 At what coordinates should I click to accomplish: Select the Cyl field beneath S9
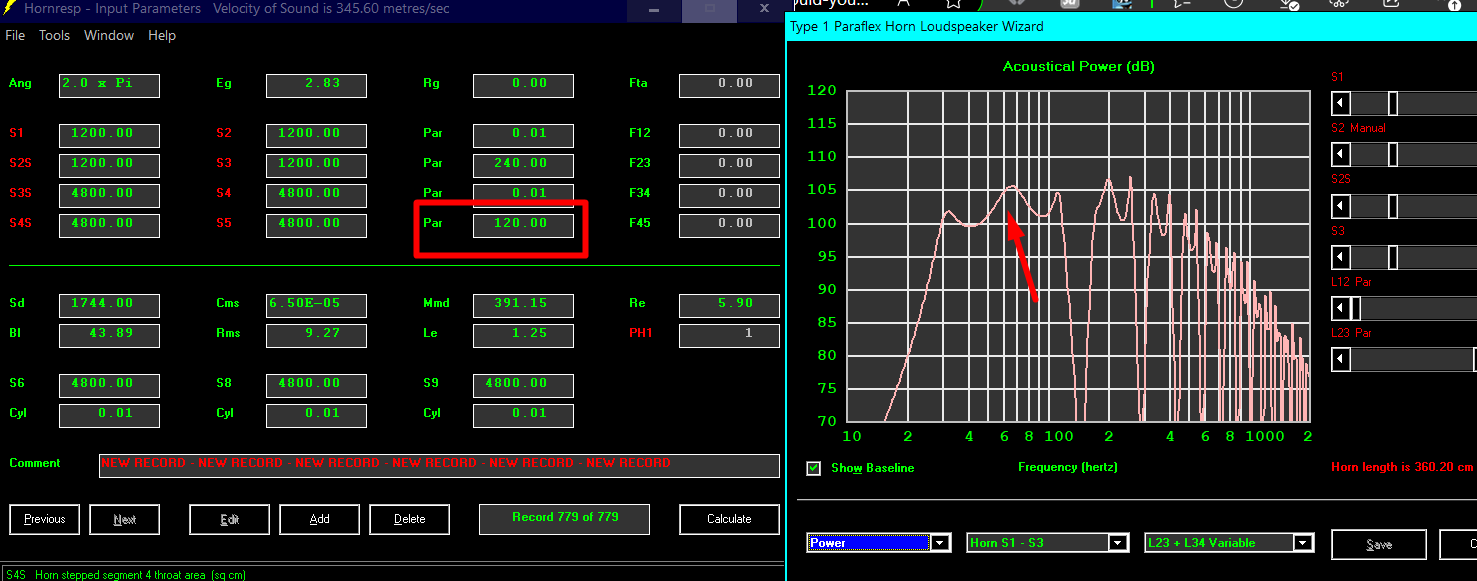pos(523,415)
